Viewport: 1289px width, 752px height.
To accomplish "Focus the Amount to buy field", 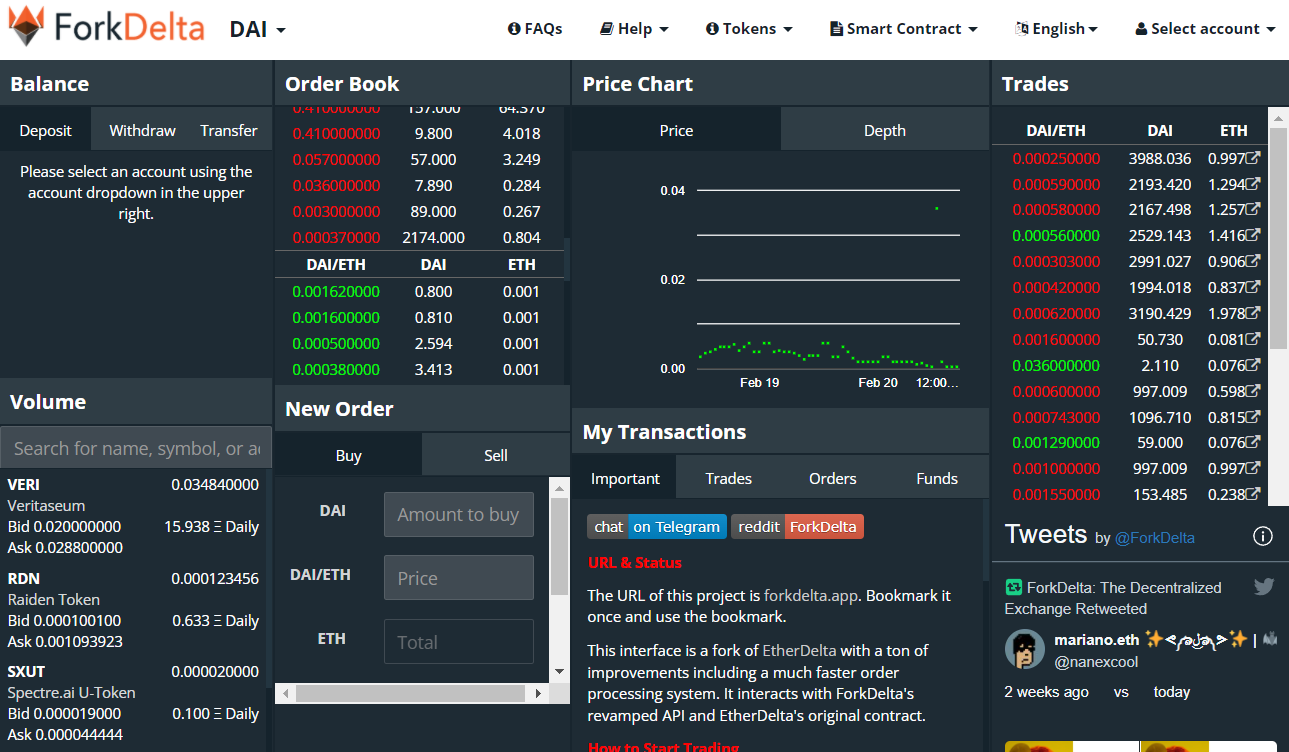I will 459,515.
